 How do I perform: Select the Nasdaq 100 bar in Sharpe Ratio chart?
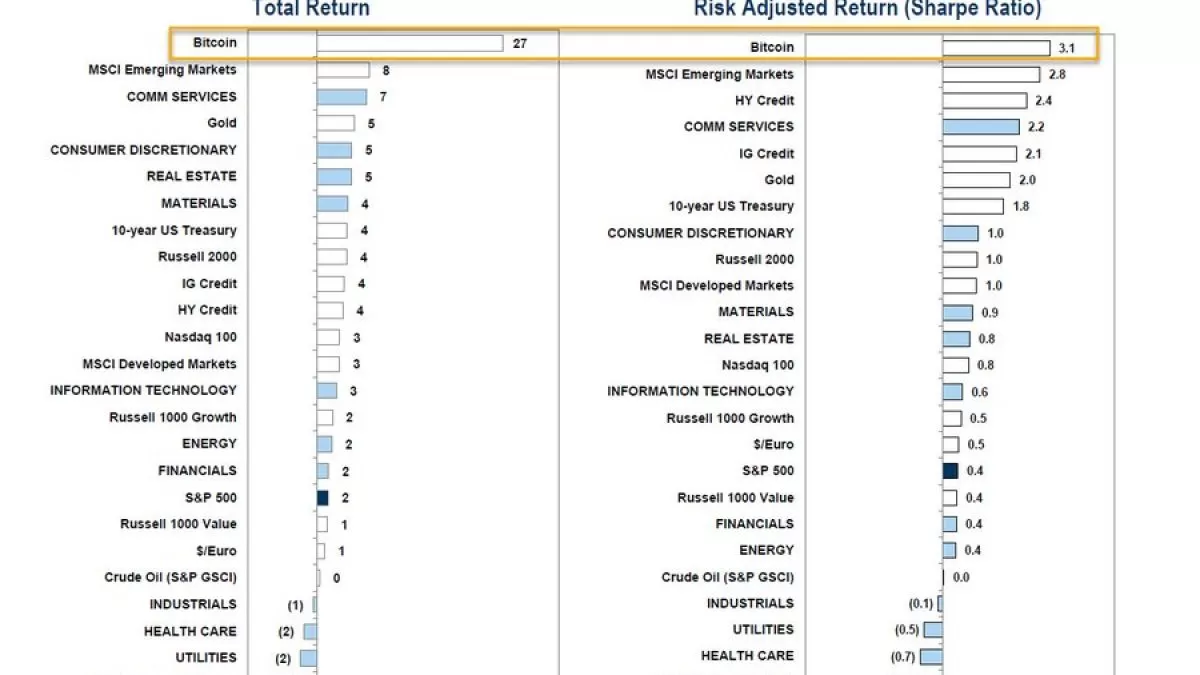point(955,365)
